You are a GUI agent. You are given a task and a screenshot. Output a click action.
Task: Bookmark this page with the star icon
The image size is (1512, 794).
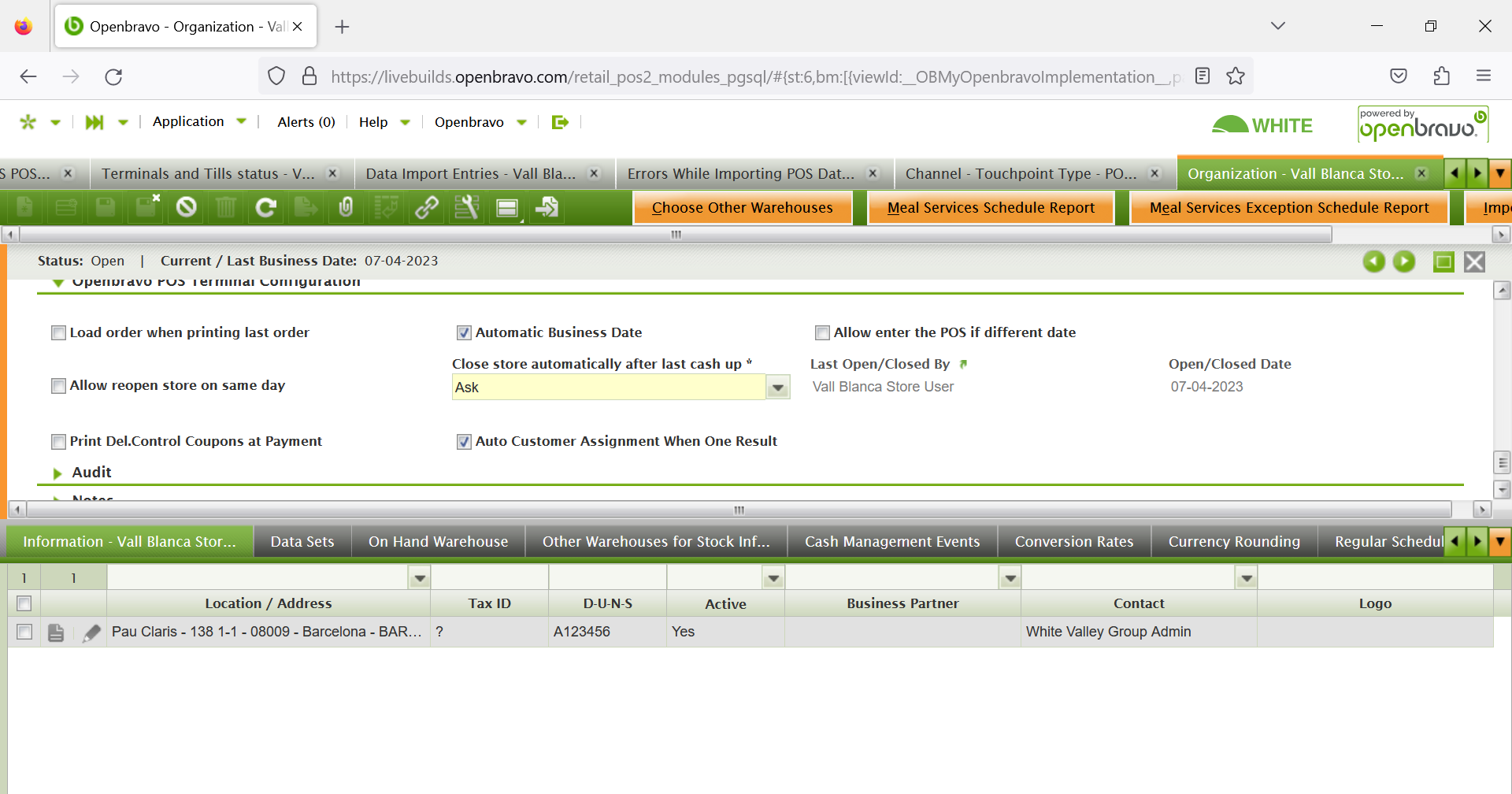1236,76
